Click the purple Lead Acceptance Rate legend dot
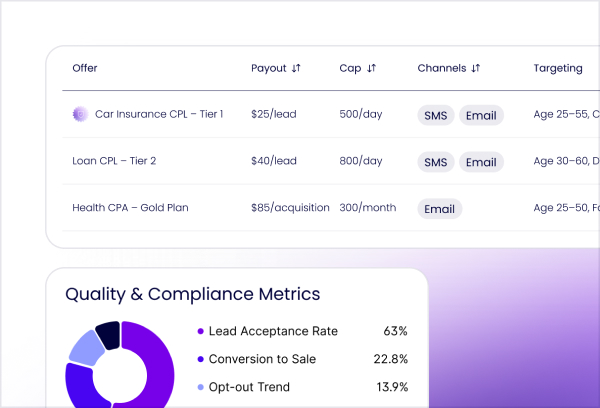The width and height of the screenshot is (600, 408). pyautogui.click(x=201, y=331)
